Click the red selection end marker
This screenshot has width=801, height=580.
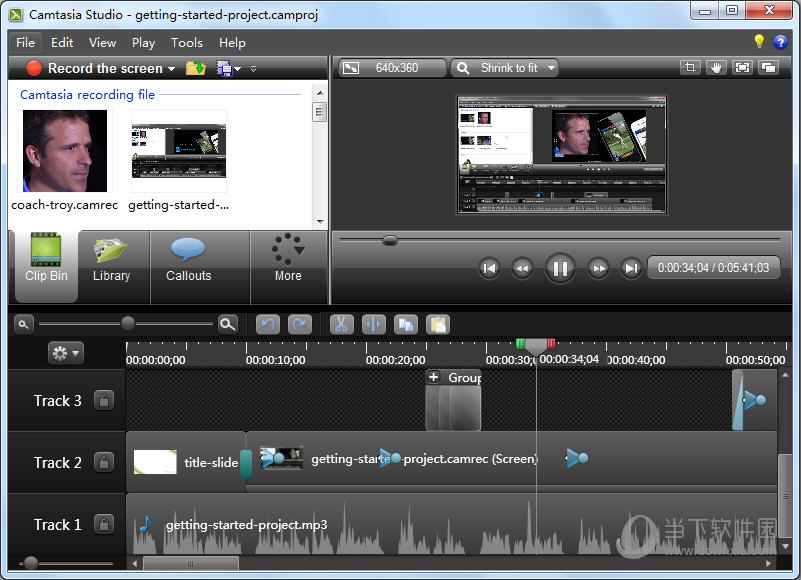point(551,343)
